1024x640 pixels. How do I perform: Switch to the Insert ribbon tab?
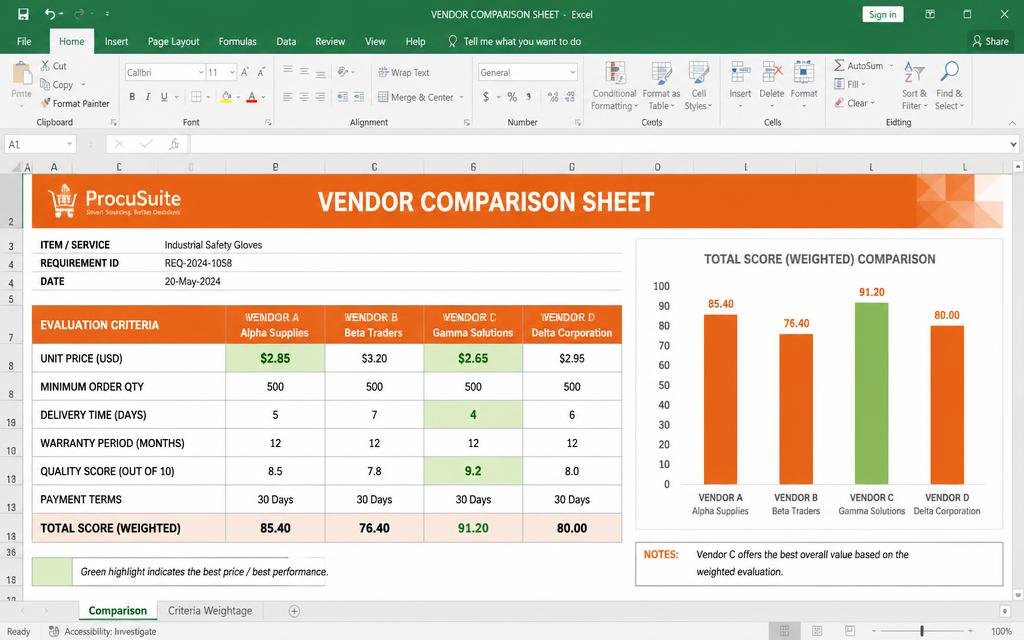pos(116,41)
